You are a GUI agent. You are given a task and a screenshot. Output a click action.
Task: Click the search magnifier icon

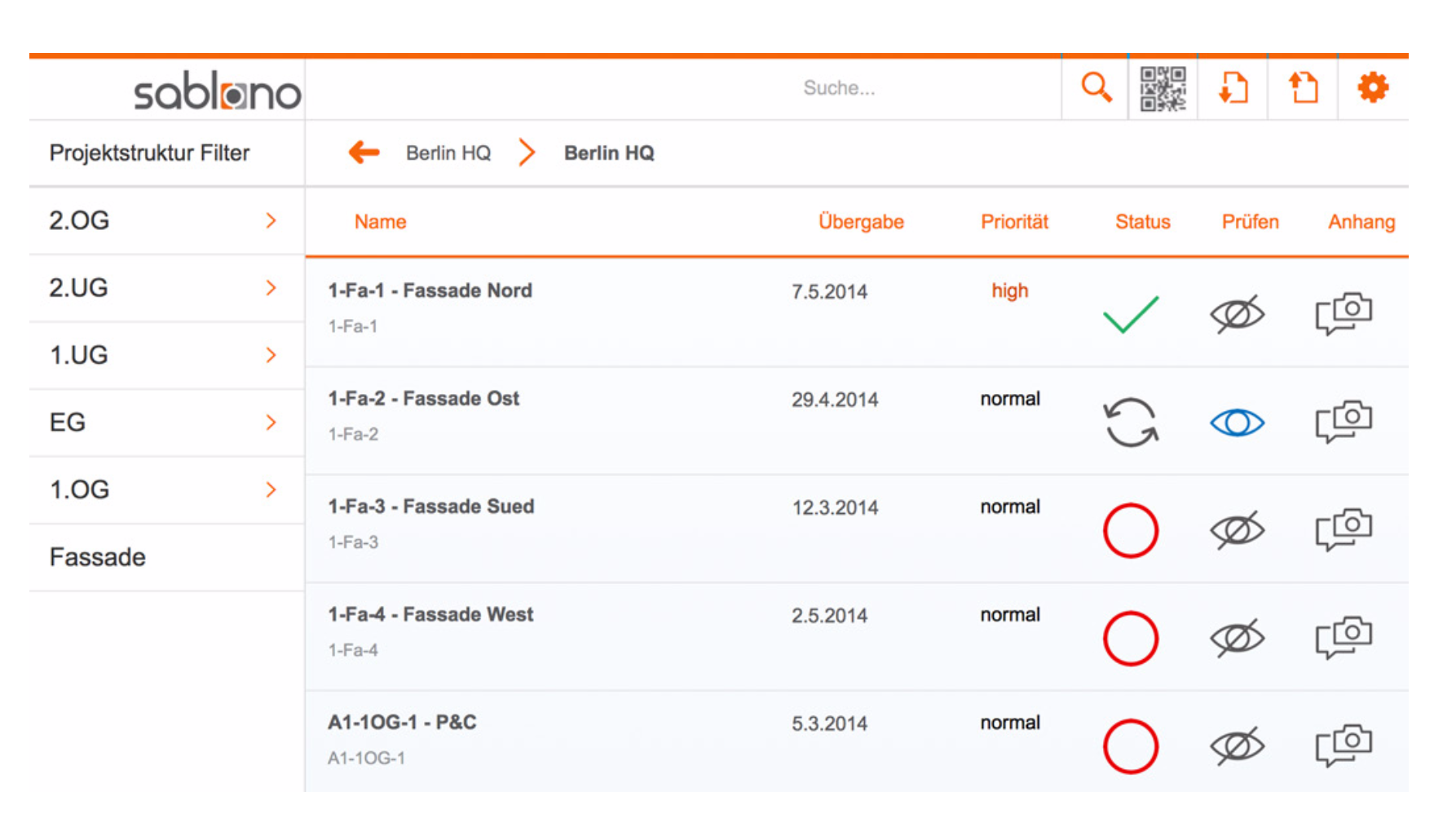click(1096, 87)
